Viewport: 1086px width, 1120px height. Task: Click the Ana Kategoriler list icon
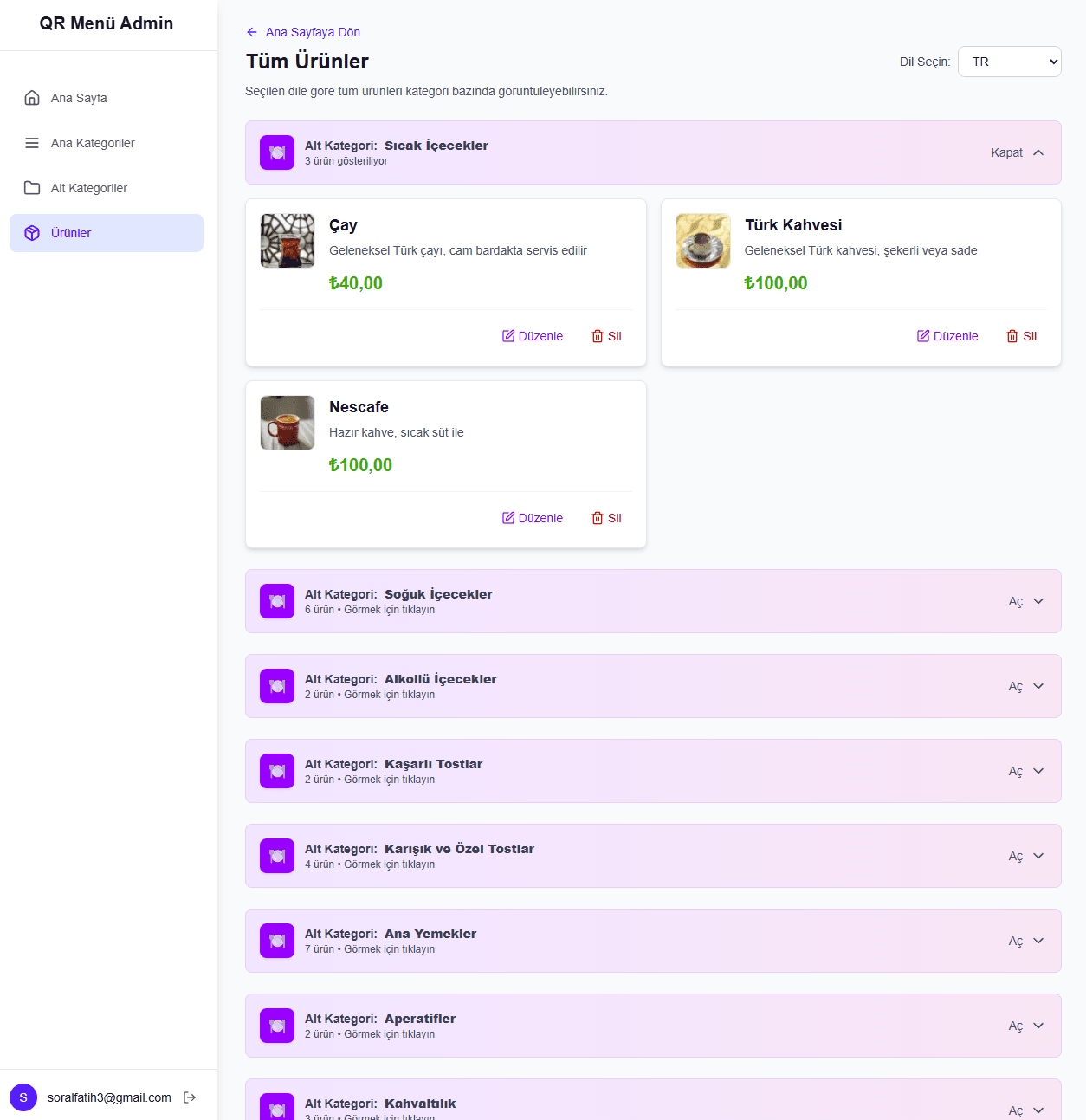32,143
